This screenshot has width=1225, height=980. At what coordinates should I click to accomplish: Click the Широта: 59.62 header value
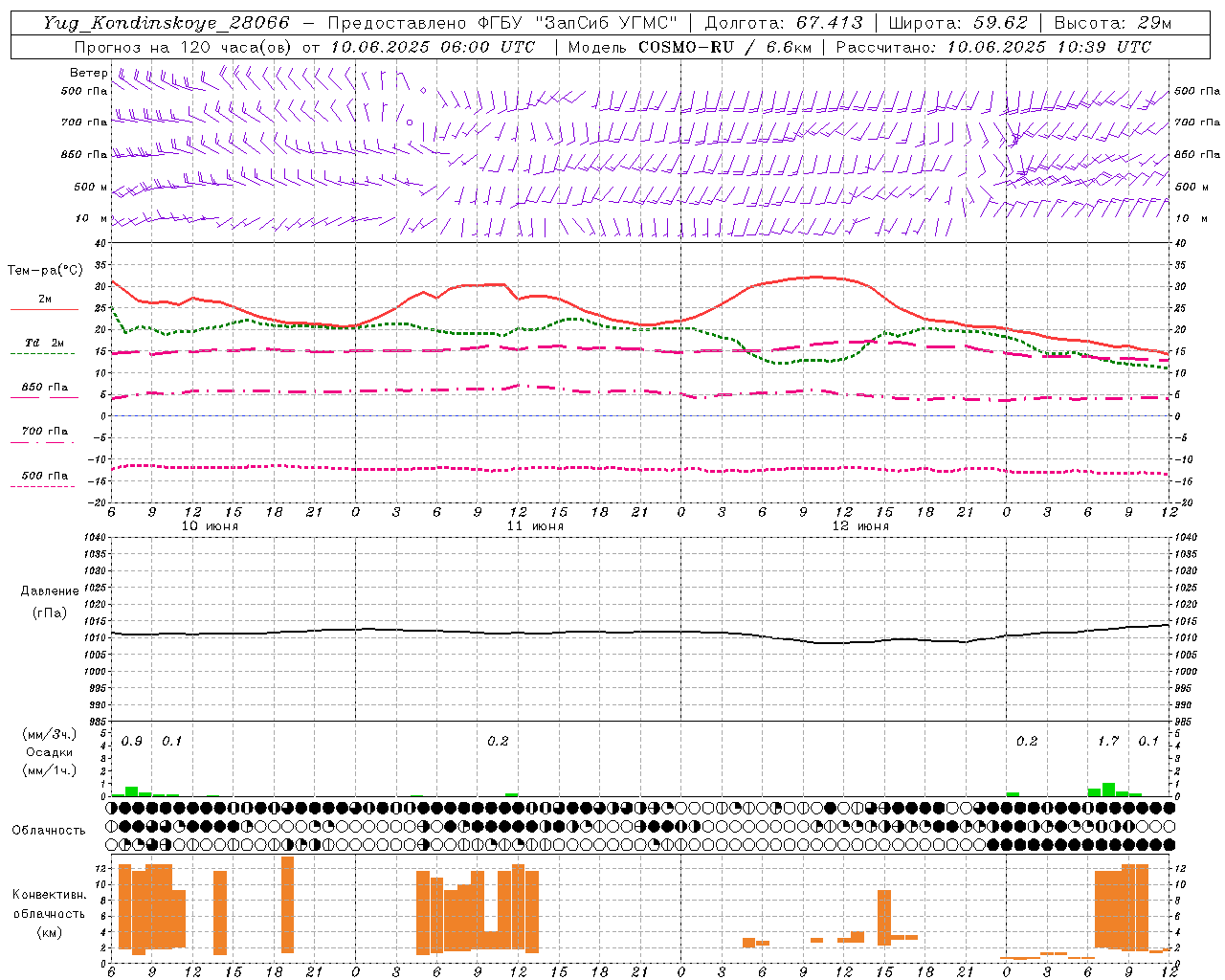958,23
